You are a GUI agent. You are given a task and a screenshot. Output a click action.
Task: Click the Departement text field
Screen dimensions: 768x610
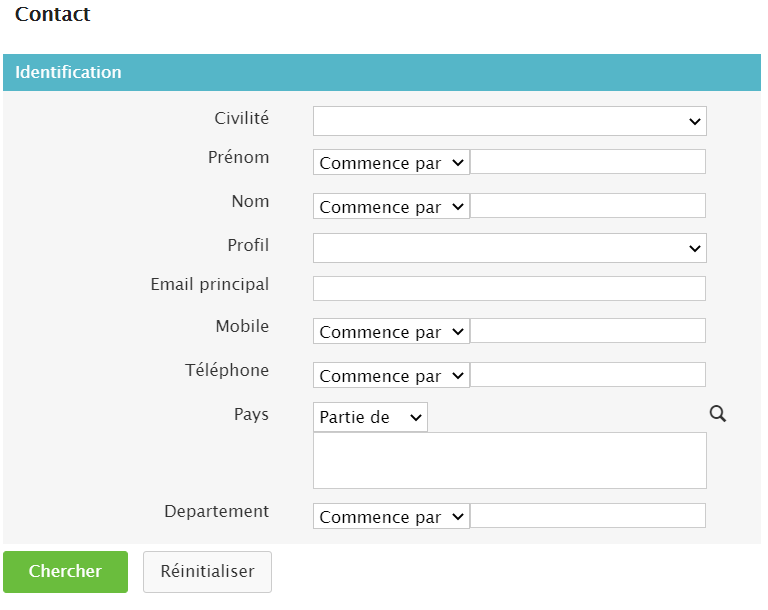(587, 516)
